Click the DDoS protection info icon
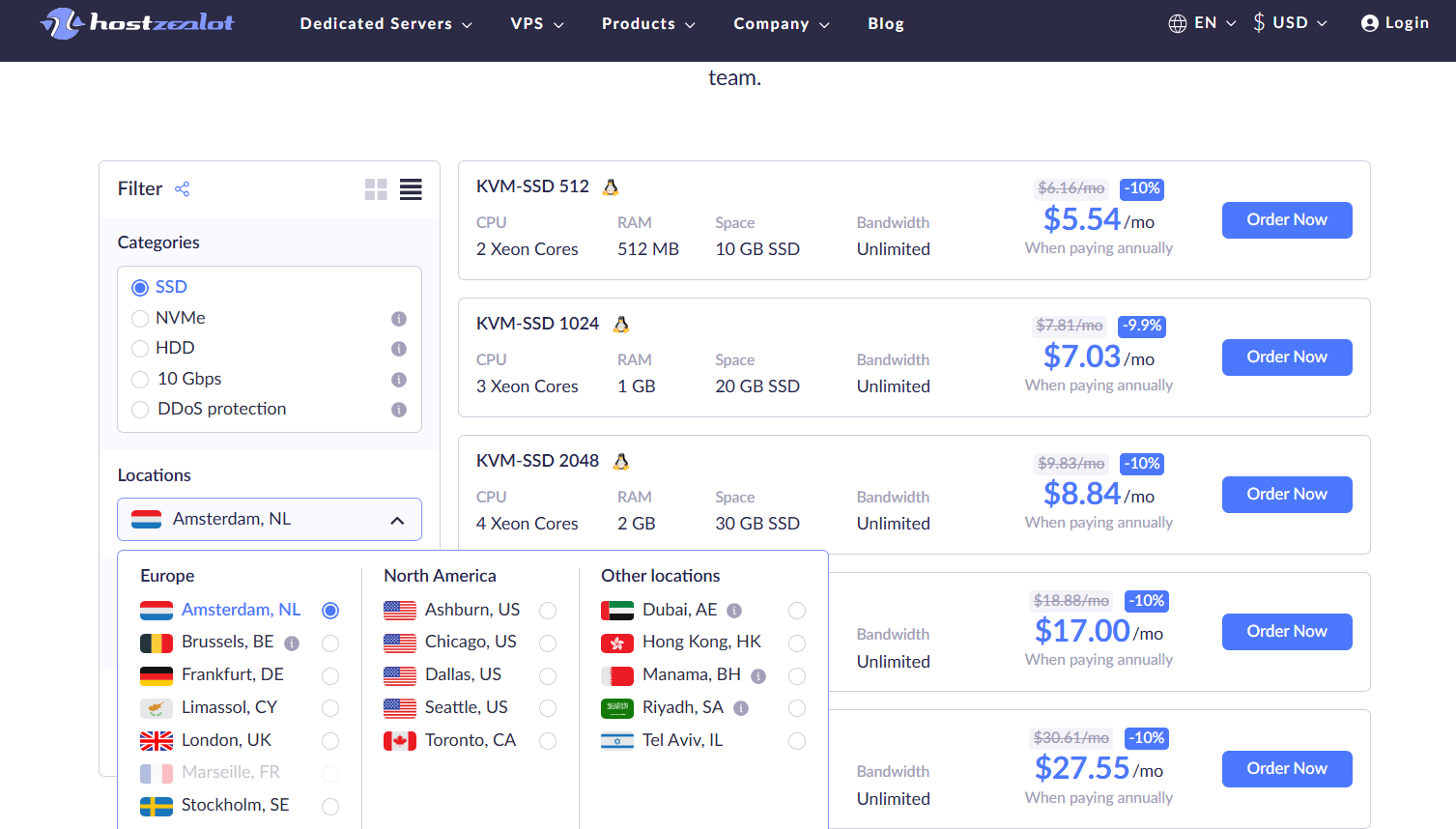The height and width of the screenshot is (829, 1456). coord(399,410)
